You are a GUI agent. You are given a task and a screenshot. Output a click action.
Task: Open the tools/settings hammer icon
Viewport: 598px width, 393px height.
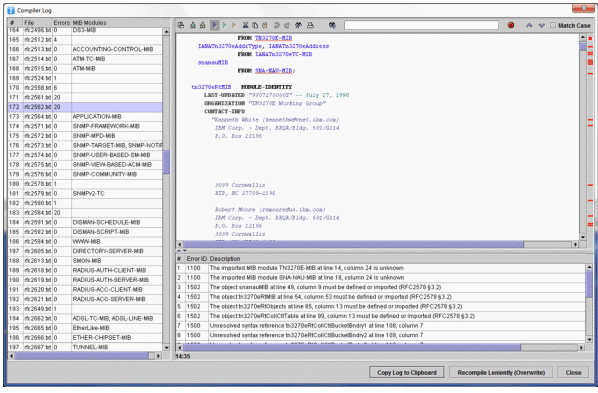pyautogui.click(x=298, y=25)
